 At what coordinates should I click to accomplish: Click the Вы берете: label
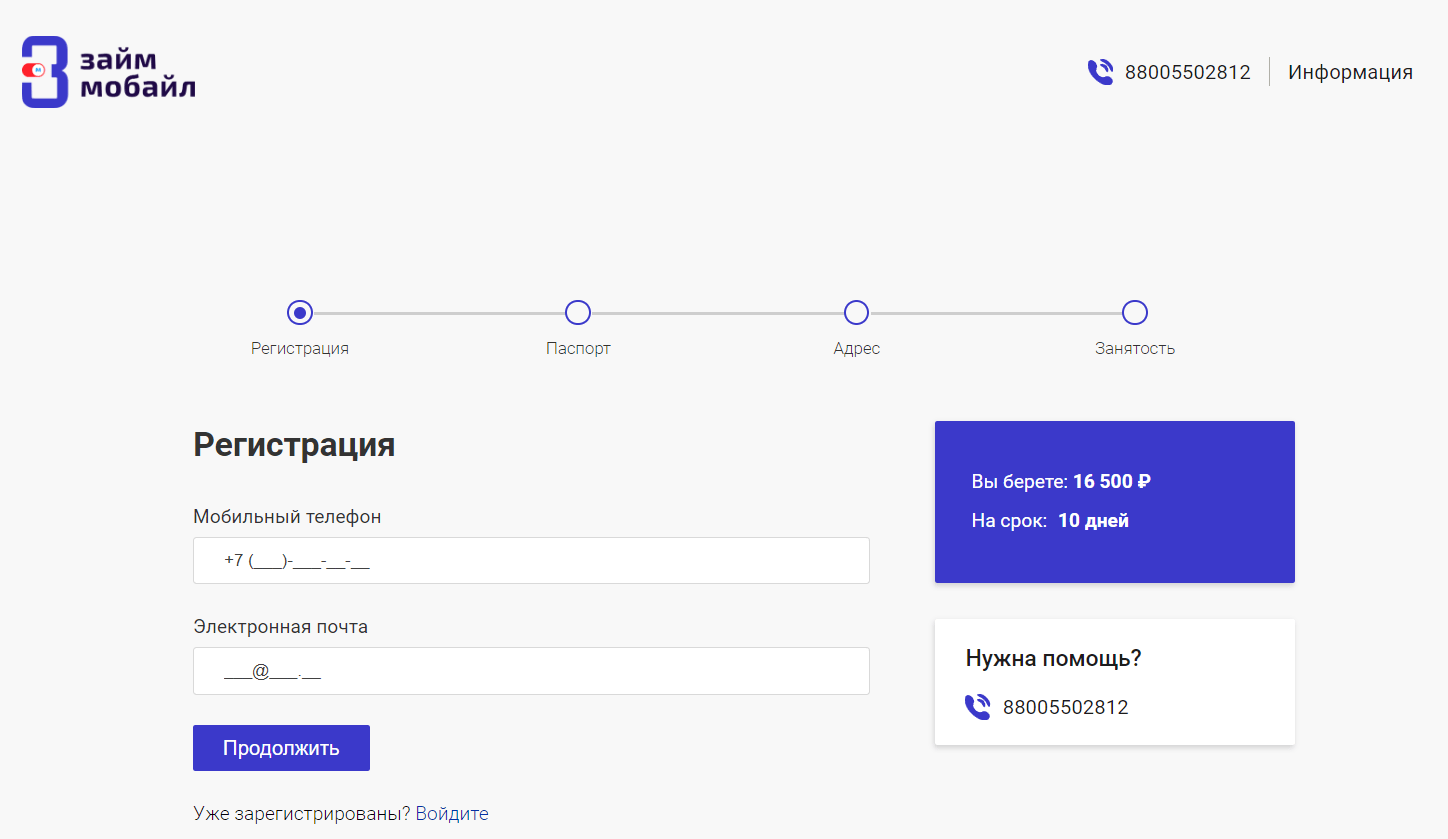tap(1020, 482)
